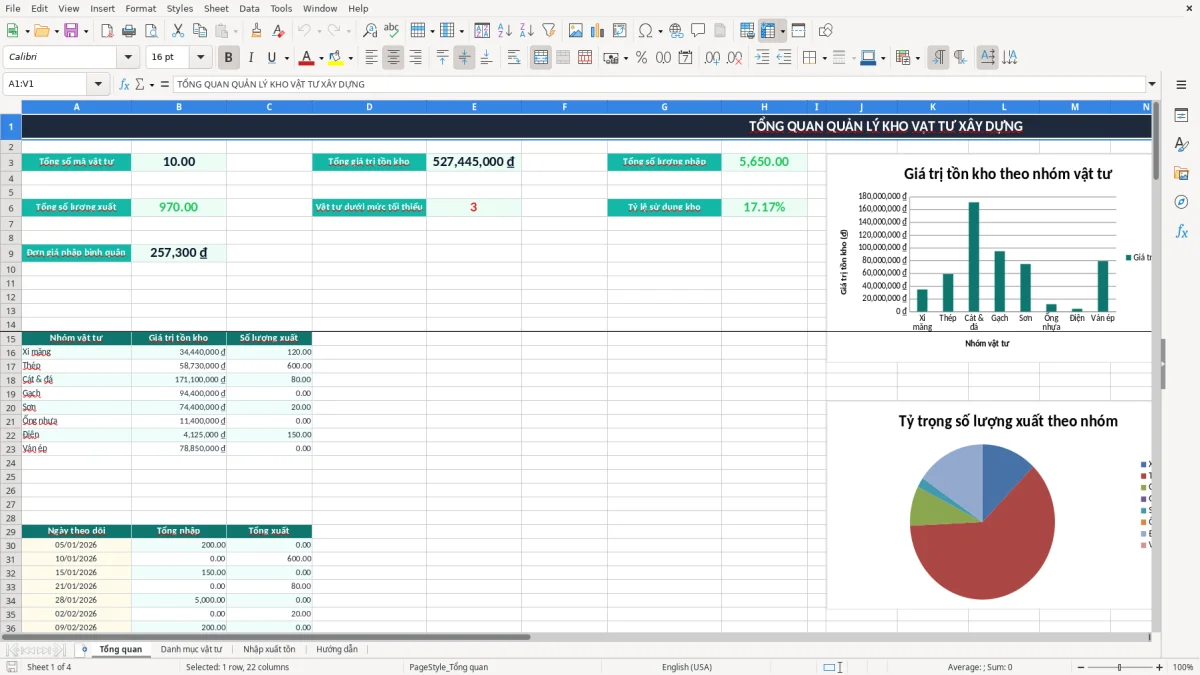The image size is (1200, 675).
Task: Toggle Center Horizontally alignment
Action: (393, 58)
